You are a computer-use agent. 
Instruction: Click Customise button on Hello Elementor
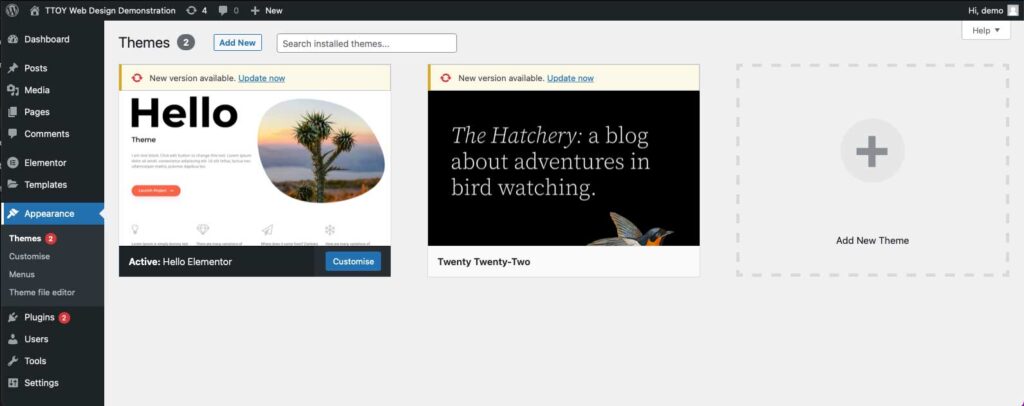click(x=353, y=262)
